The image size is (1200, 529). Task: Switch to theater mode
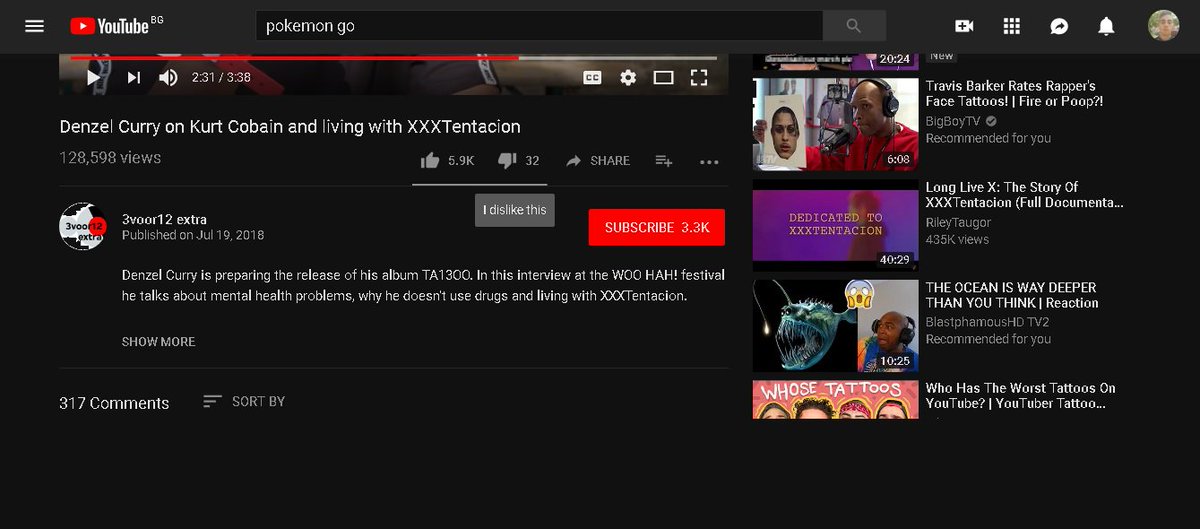click(x=663, y=77)
